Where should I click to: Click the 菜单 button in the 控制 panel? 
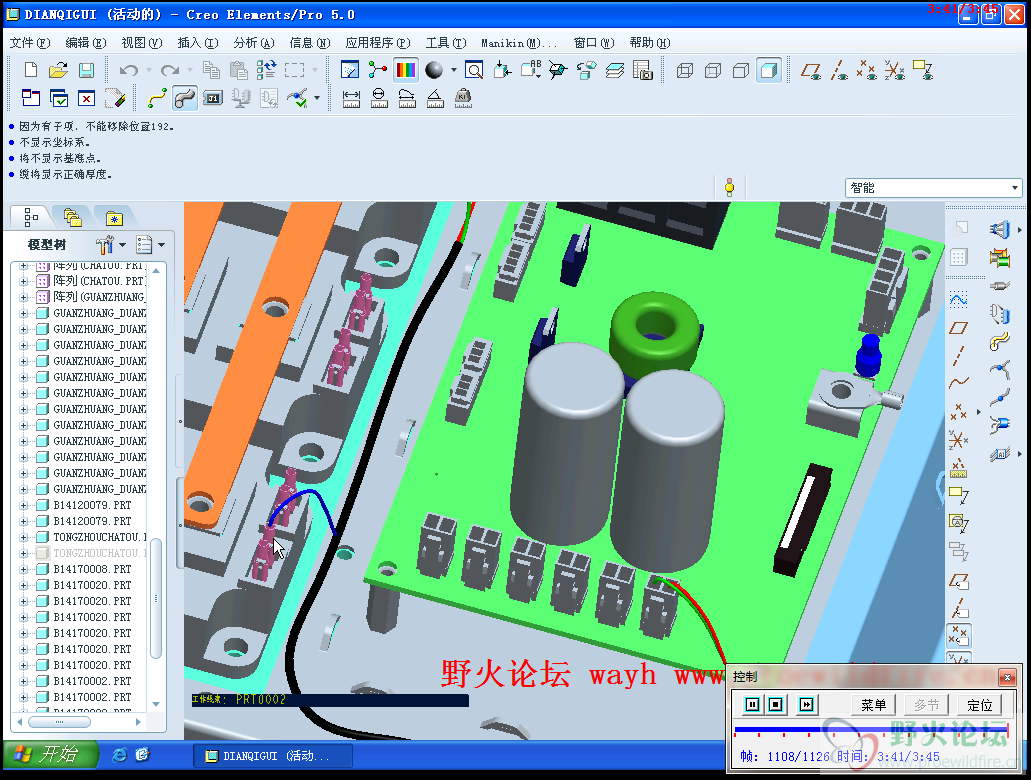coord(873,705)
